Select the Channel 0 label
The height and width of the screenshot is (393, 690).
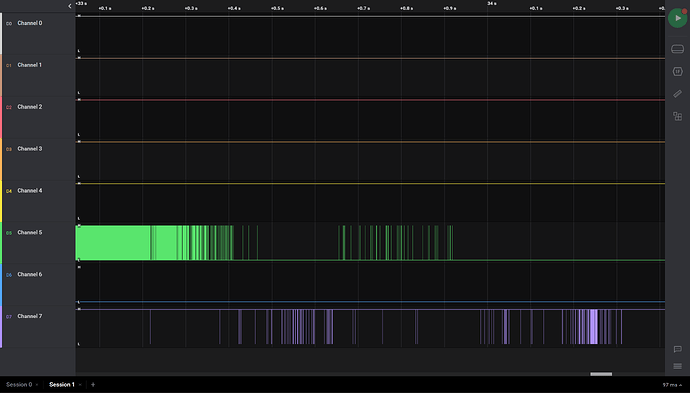pos(30,23)
